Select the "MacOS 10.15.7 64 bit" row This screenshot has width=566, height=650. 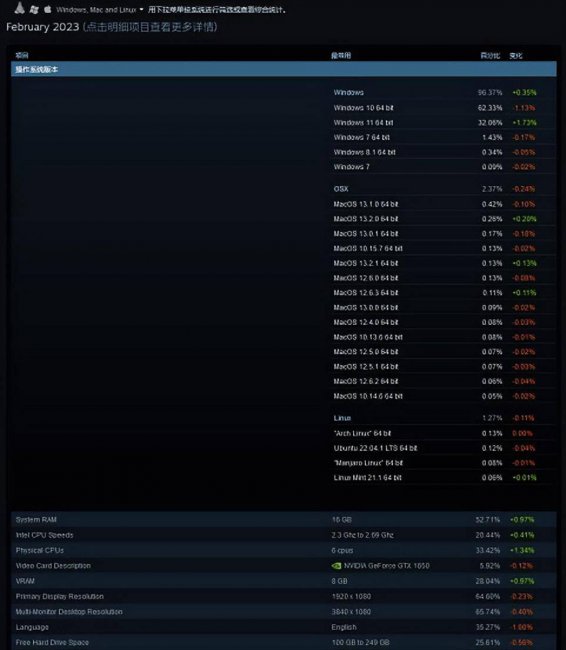pos(444,248)
